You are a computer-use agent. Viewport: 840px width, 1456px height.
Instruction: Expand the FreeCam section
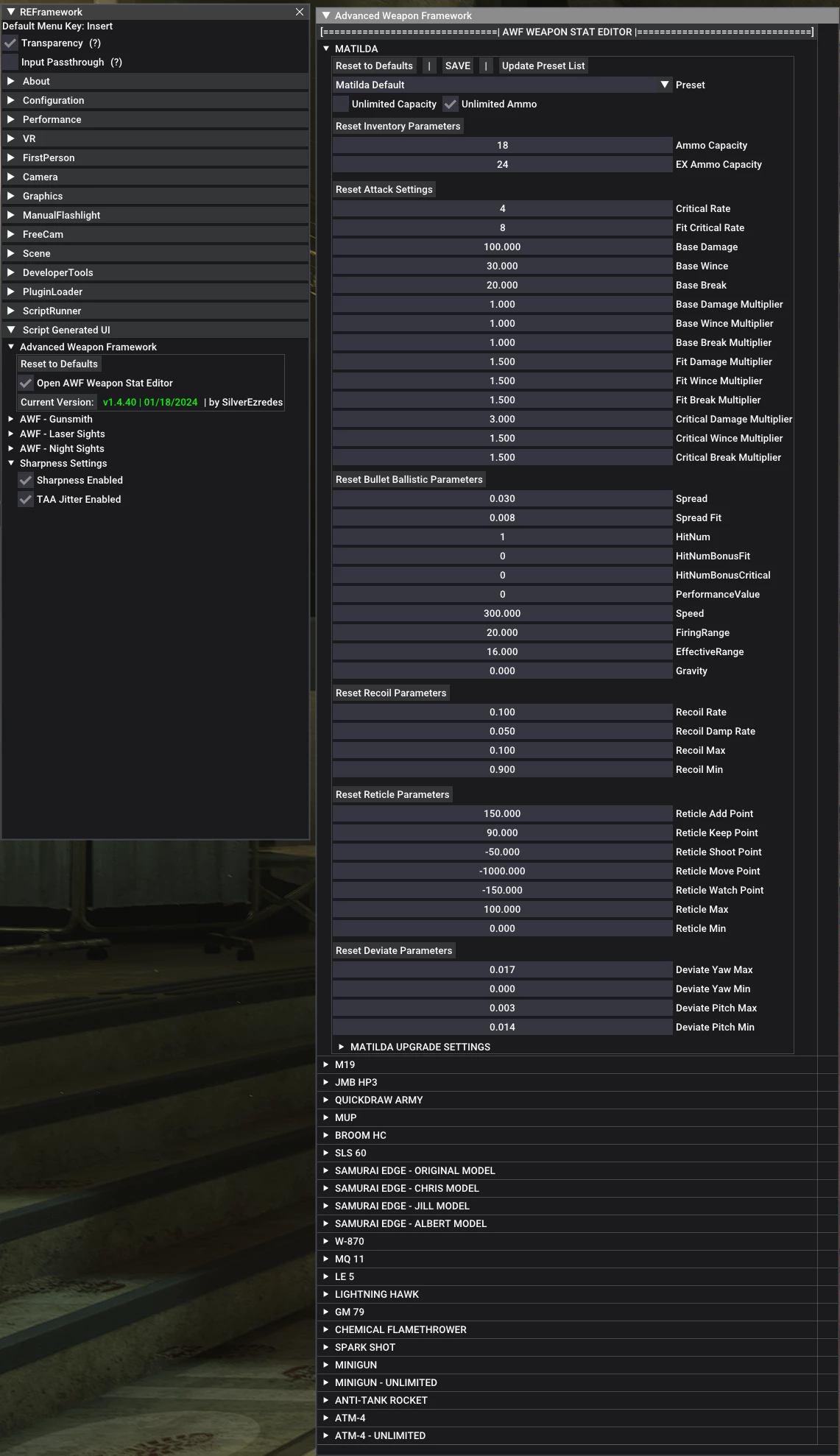click(x=155, y=234)
